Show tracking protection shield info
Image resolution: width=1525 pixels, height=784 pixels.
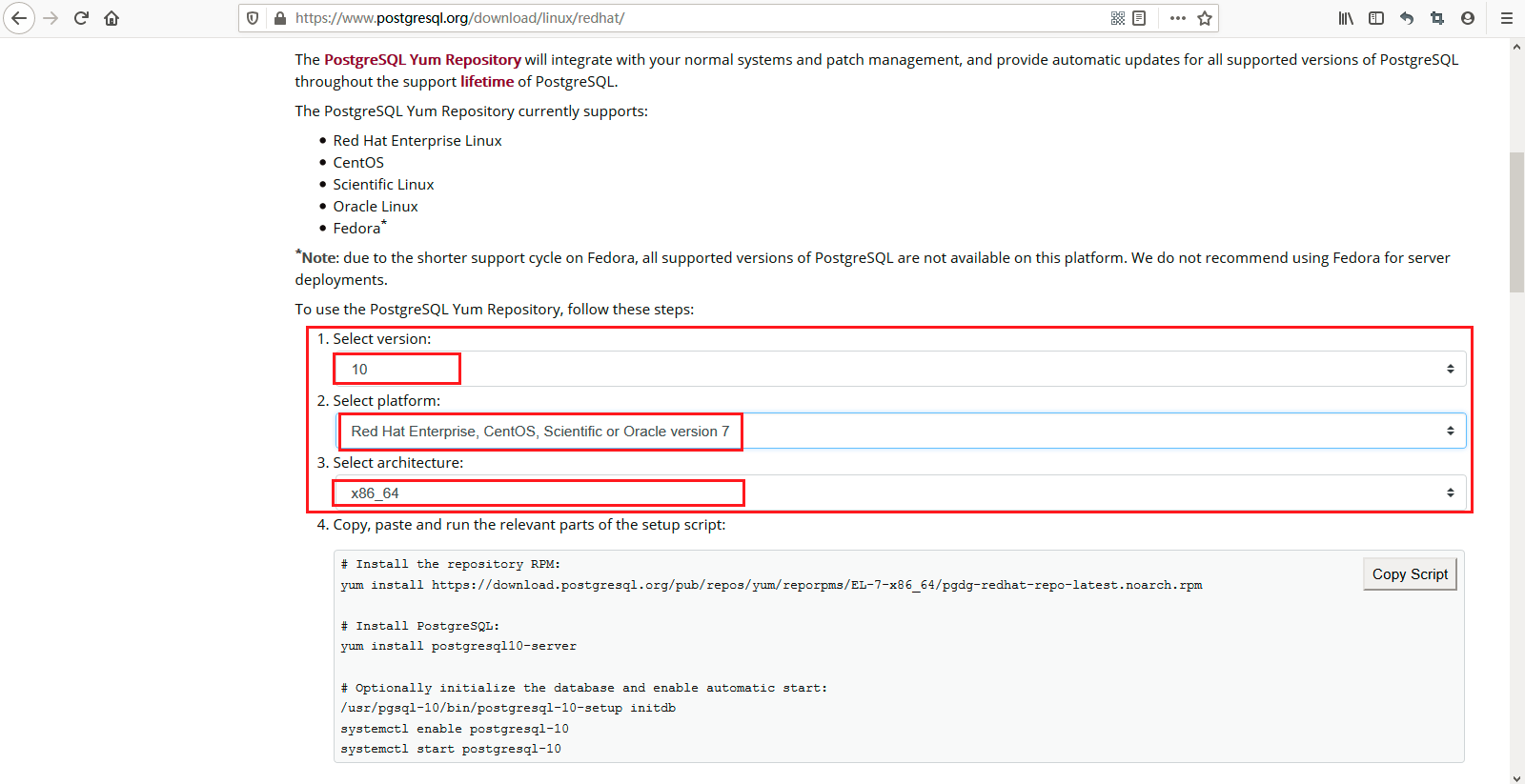click(x=253, y=18)
